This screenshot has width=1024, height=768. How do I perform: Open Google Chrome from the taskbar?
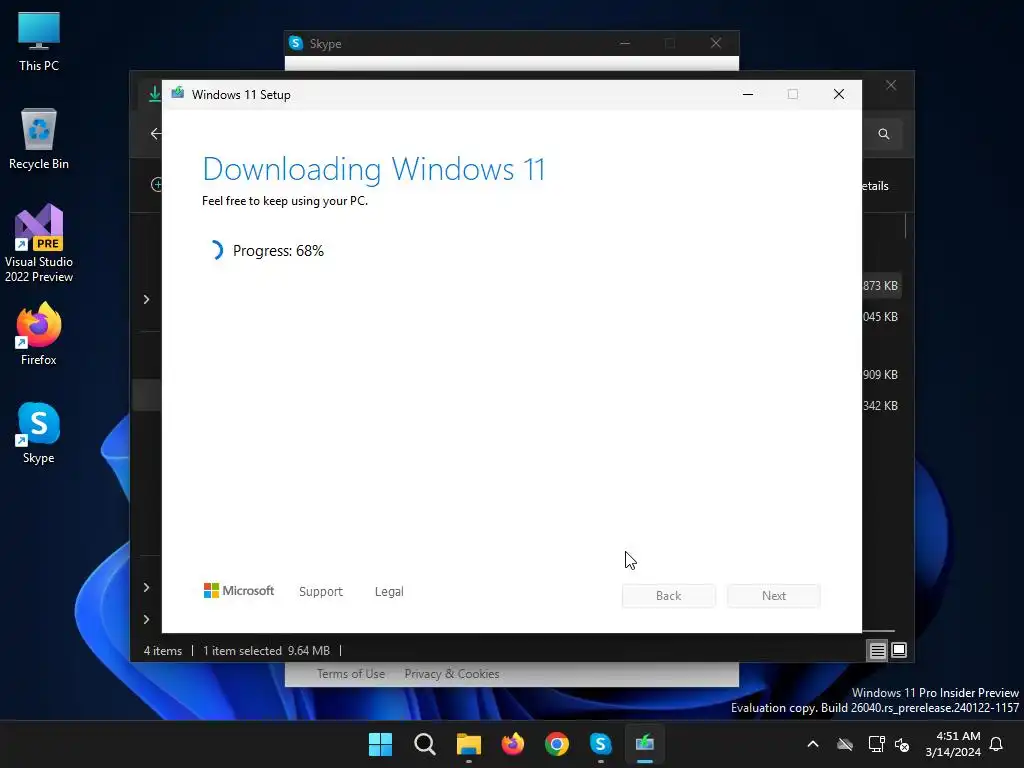coord(556,744)
